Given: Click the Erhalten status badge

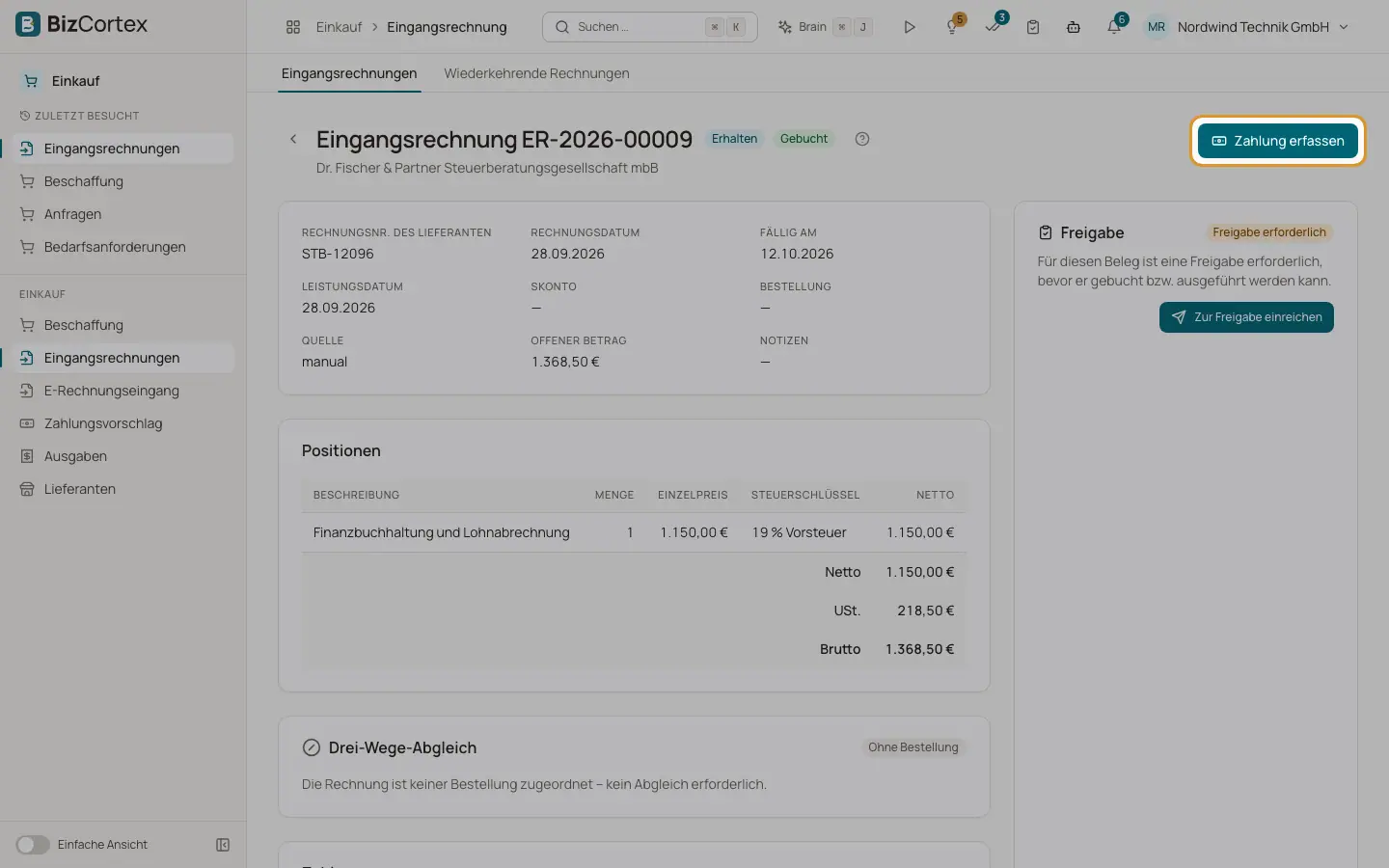Looking at the screenshot, I should (734, 139).
